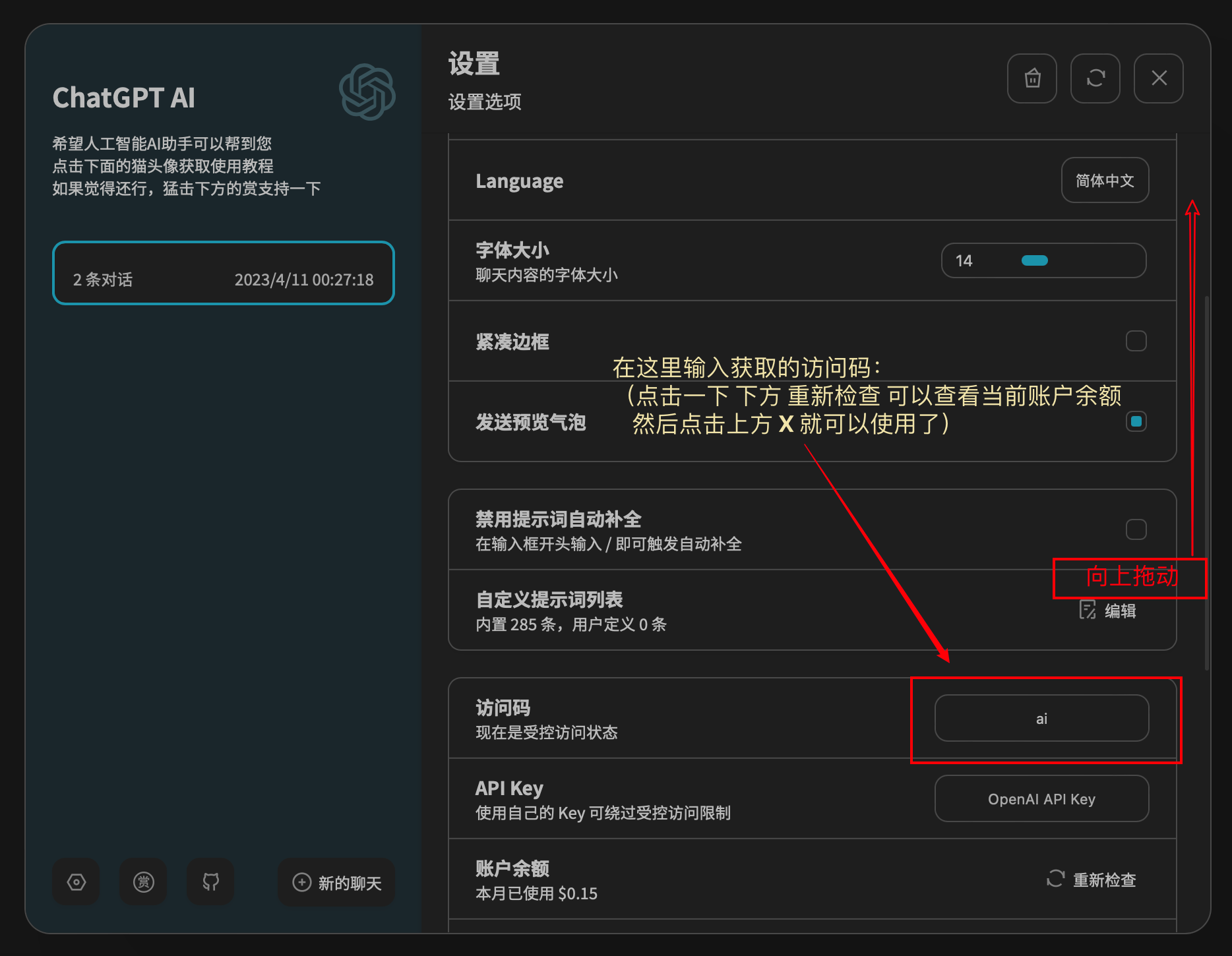Click the reset settings refresh icon
1232x956 pixels.
pyautogui.click(x=1095, y=78)
